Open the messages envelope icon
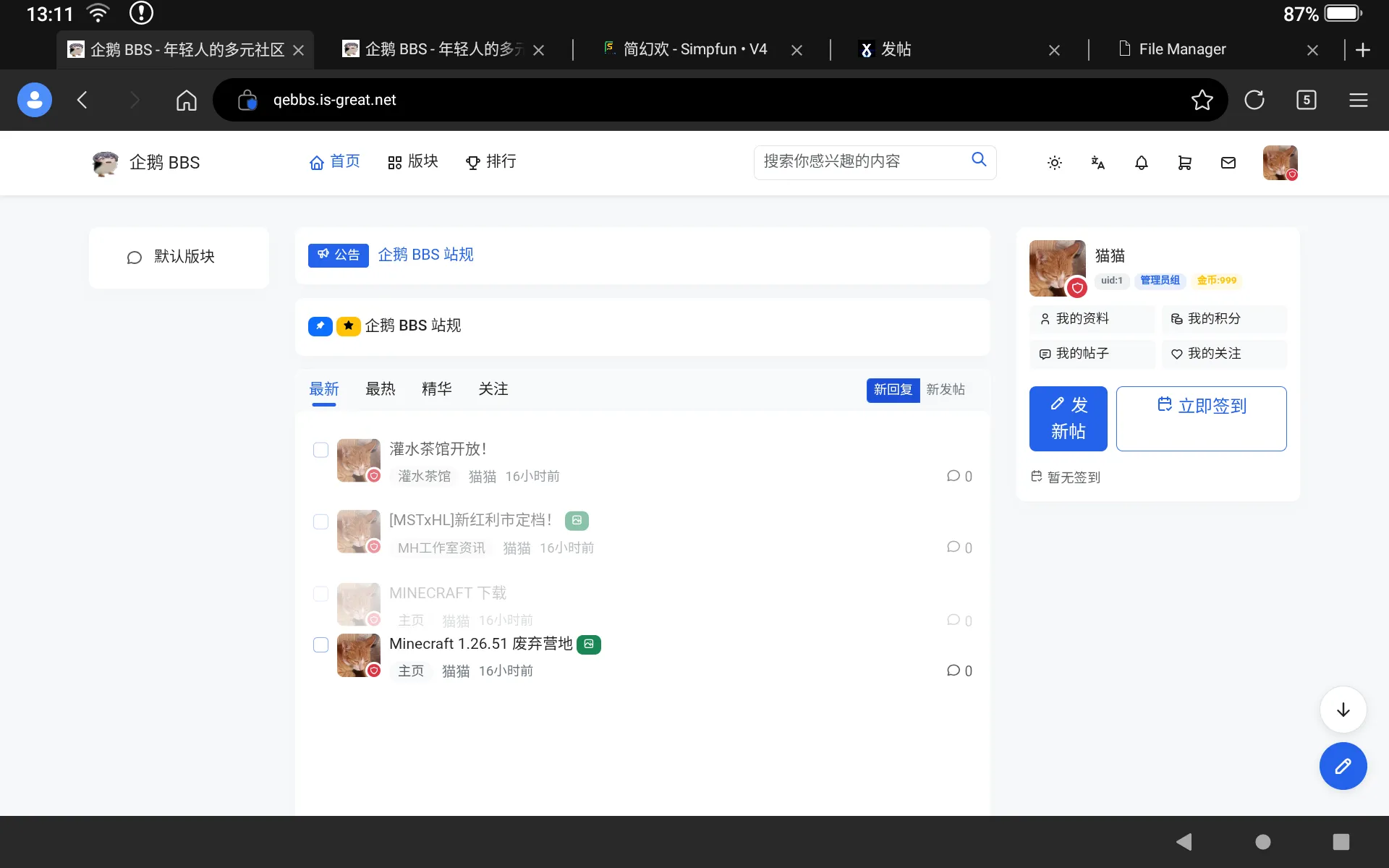 tap(1228, 163)
